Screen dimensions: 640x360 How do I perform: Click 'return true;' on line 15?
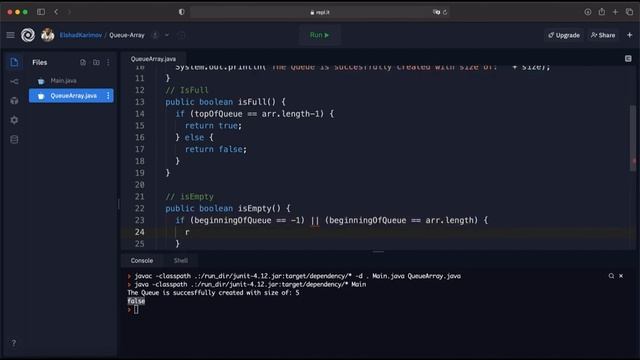click(213, 125)
